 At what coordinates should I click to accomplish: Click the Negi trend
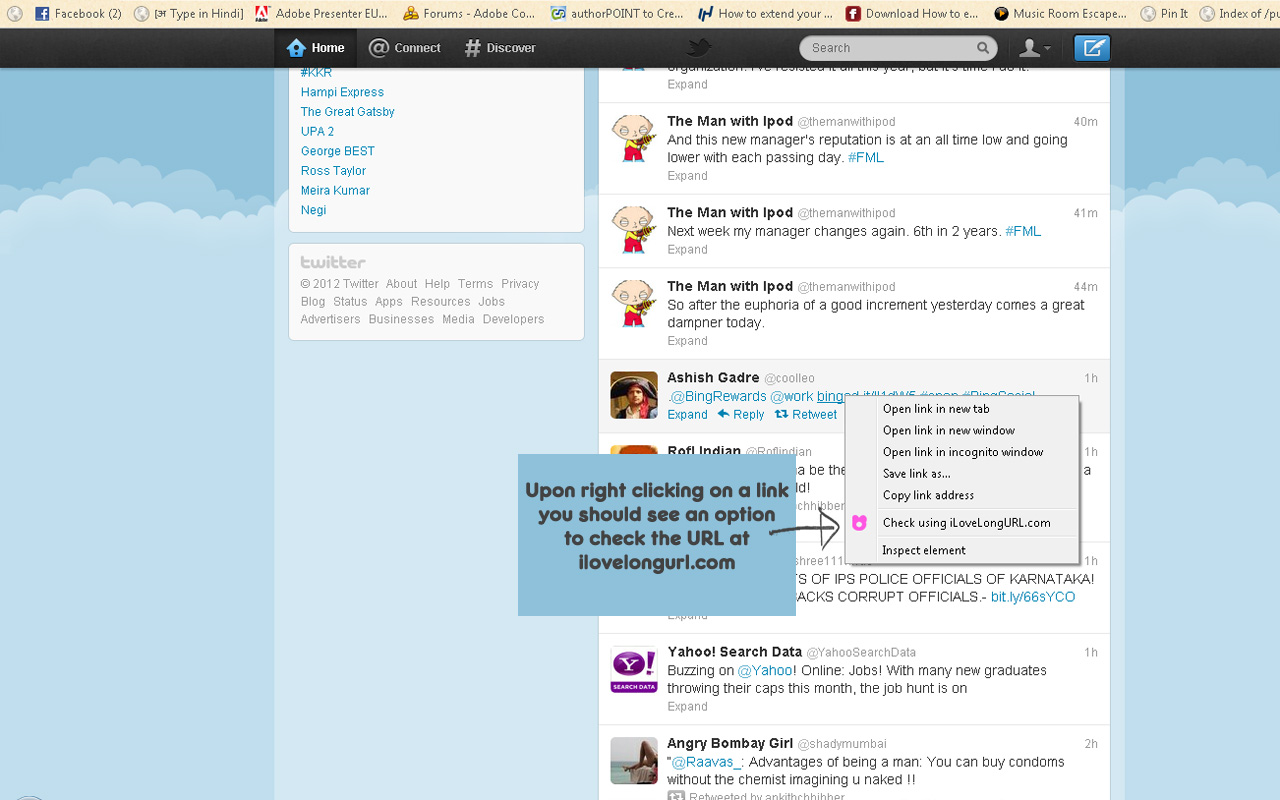click(x=313, y=210)
